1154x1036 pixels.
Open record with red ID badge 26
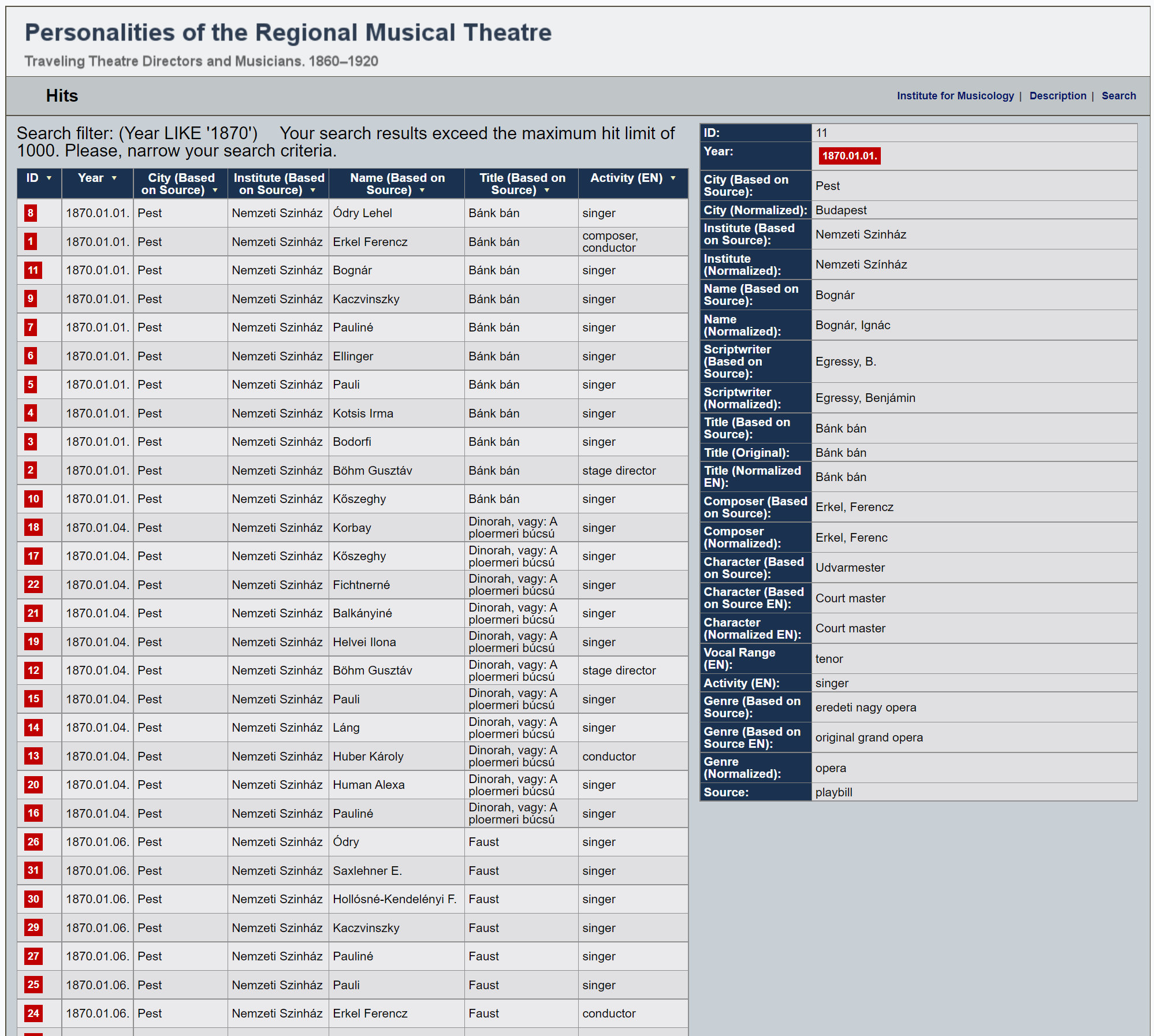pyautogui.click(x=33, y=842)
